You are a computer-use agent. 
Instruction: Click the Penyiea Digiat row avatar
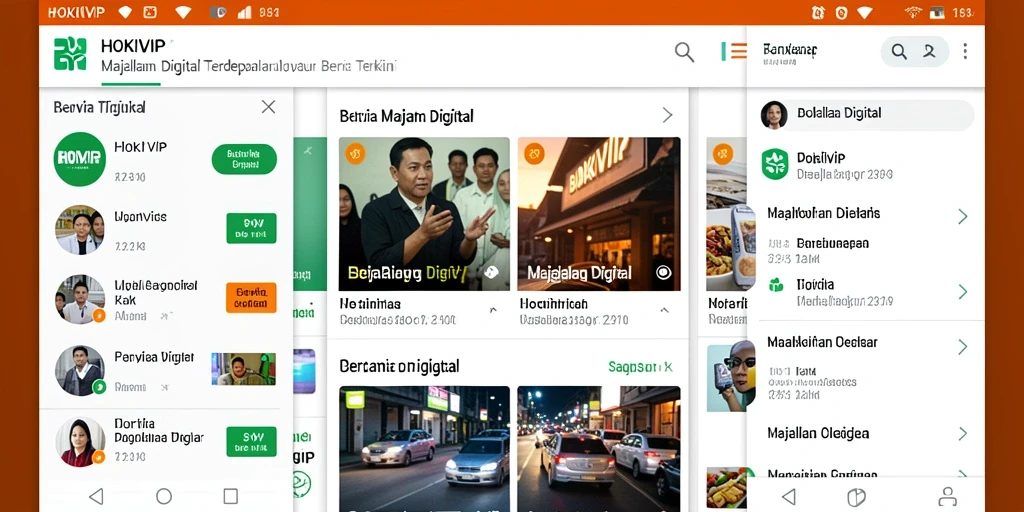(x=80, y=370)
